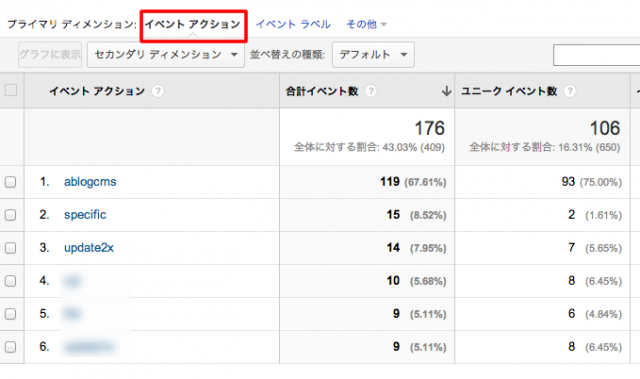Viewport: 640px width, 379px height.
Task: Select the checkbox for row 6
Action: 11,347
